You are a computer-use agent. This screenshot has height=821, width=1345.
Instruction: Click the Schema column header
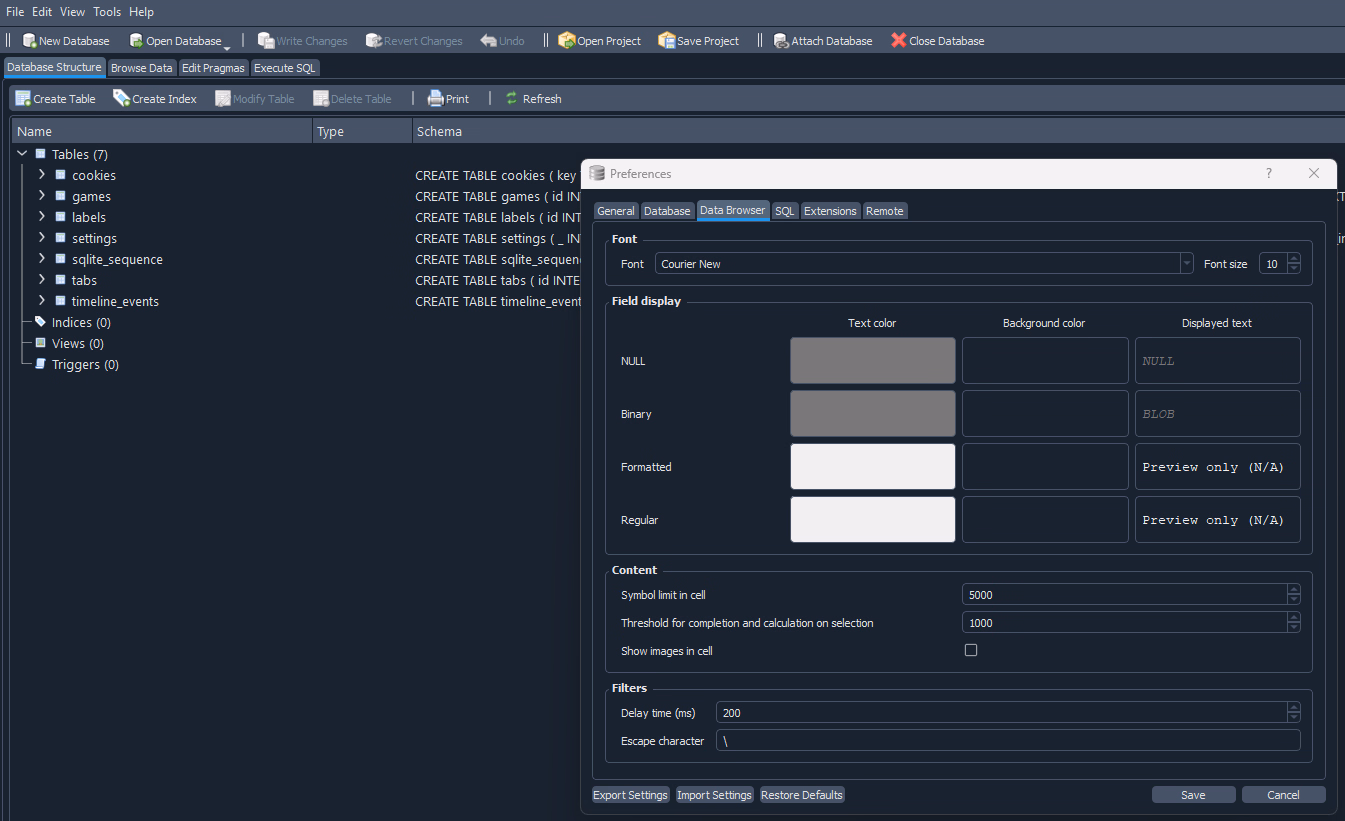(x=878, y=131)
